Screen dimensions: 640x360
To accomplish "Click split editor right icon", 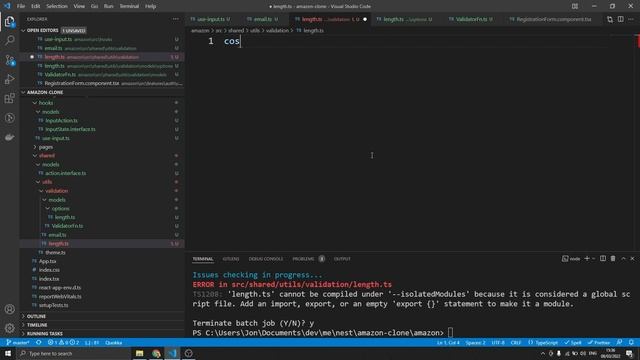I will point(620,19).
